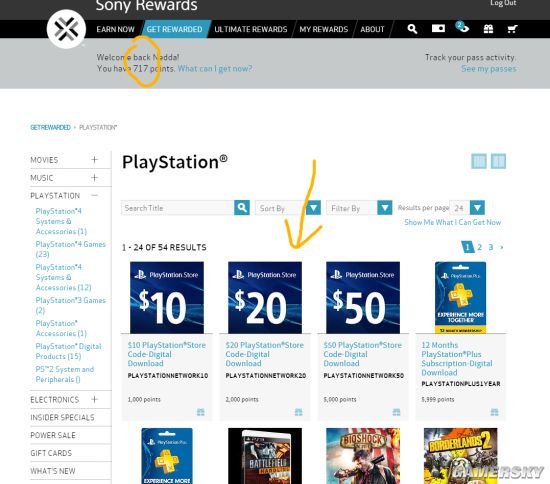The height and width of the screenshot is (484, 550).
Task: Open the shopping cart icon
Action: click(512, 29)
